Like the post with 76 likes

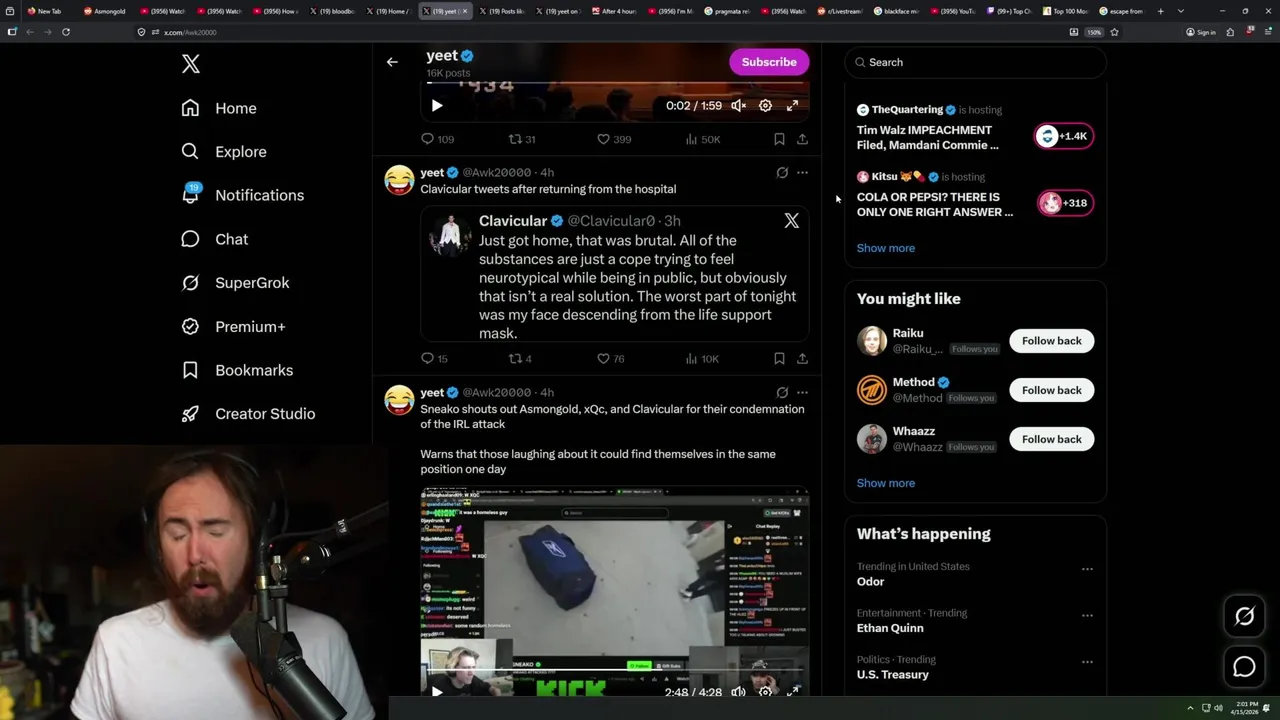click(611, 358)
